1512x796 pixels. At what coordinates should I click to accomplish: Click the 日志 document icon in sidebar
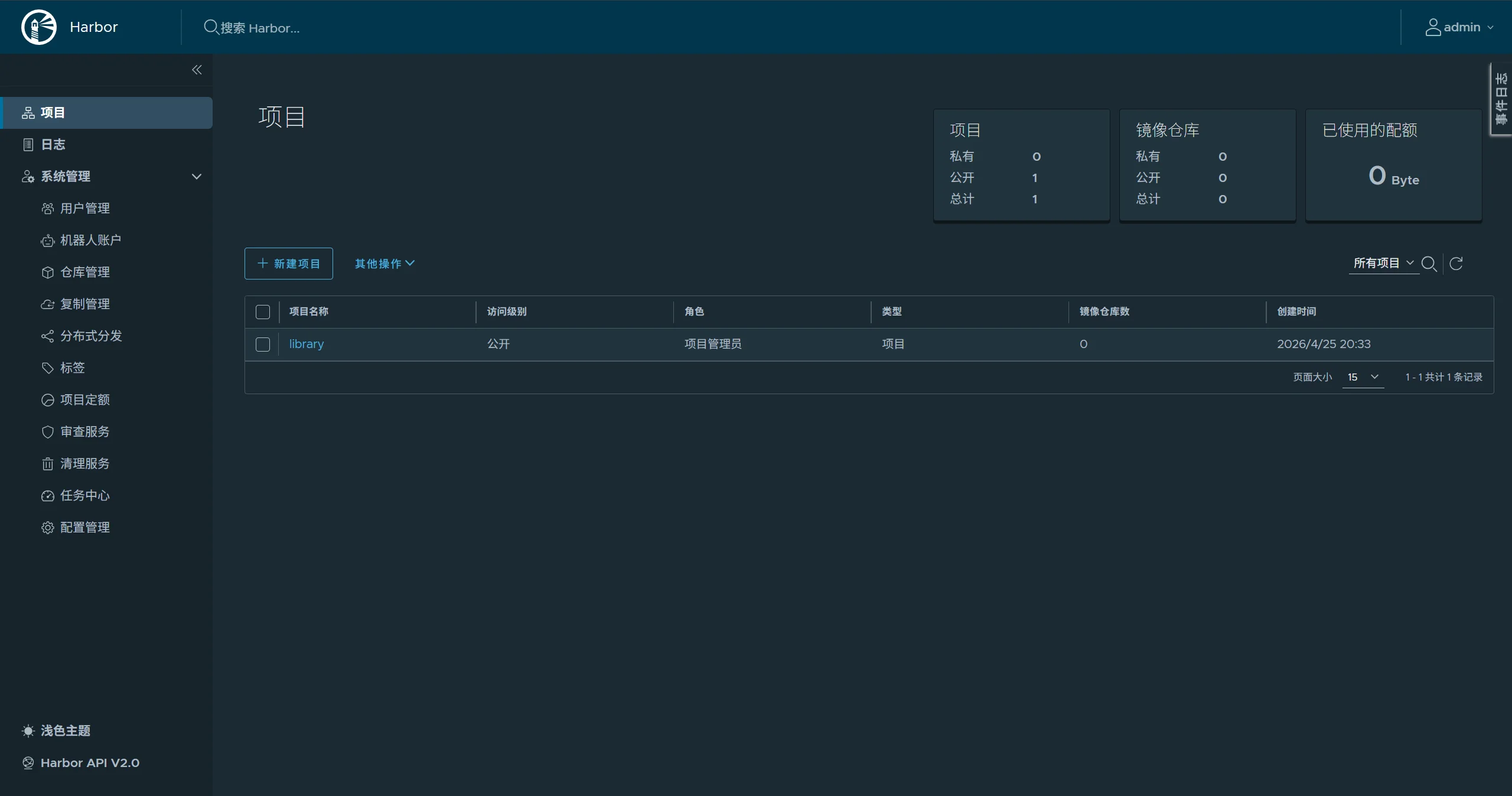click(x=28, y=145)
